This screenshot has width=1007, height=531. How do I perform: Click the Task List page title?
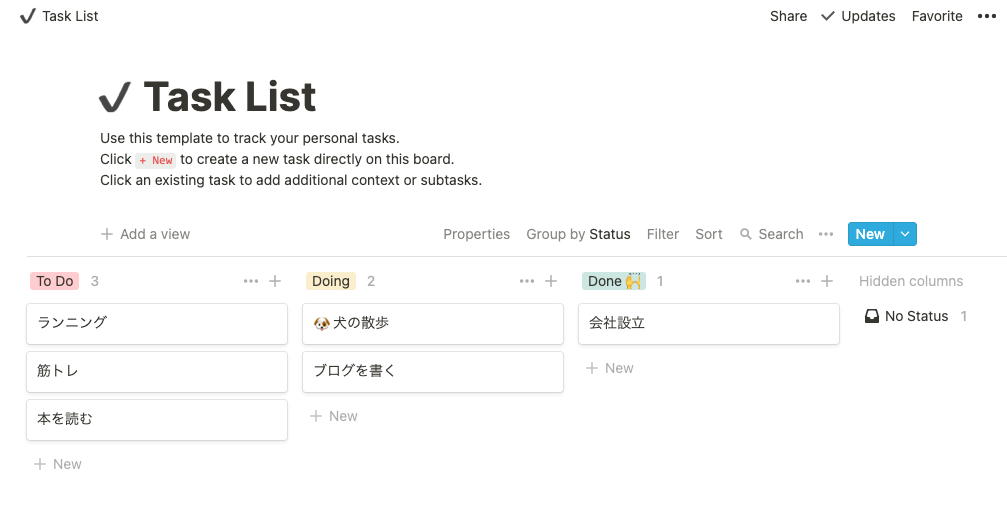click(229, 97)
